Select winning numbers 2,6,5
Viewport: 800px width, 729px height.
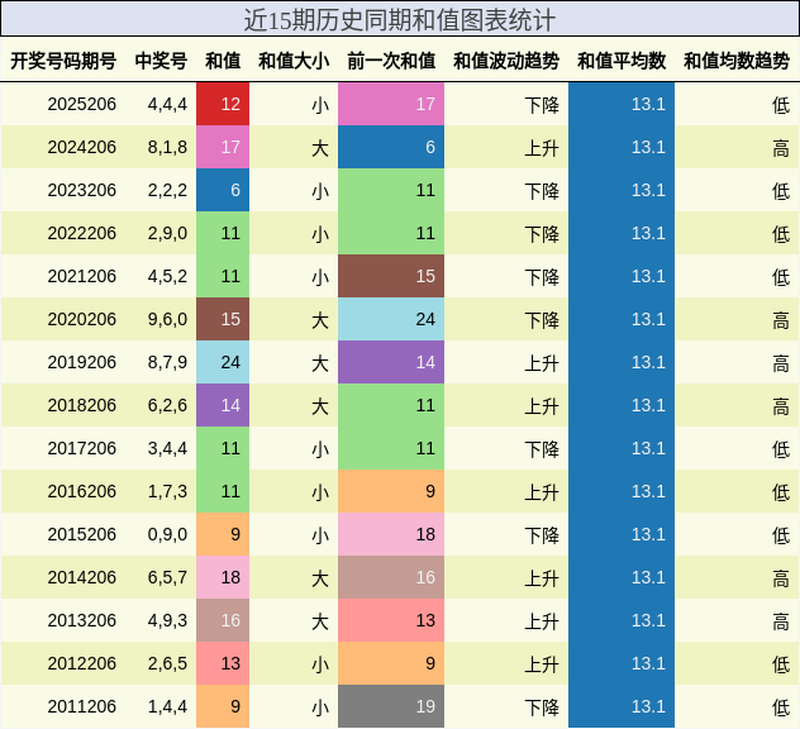pyautogui.click(x=167, y=663)
